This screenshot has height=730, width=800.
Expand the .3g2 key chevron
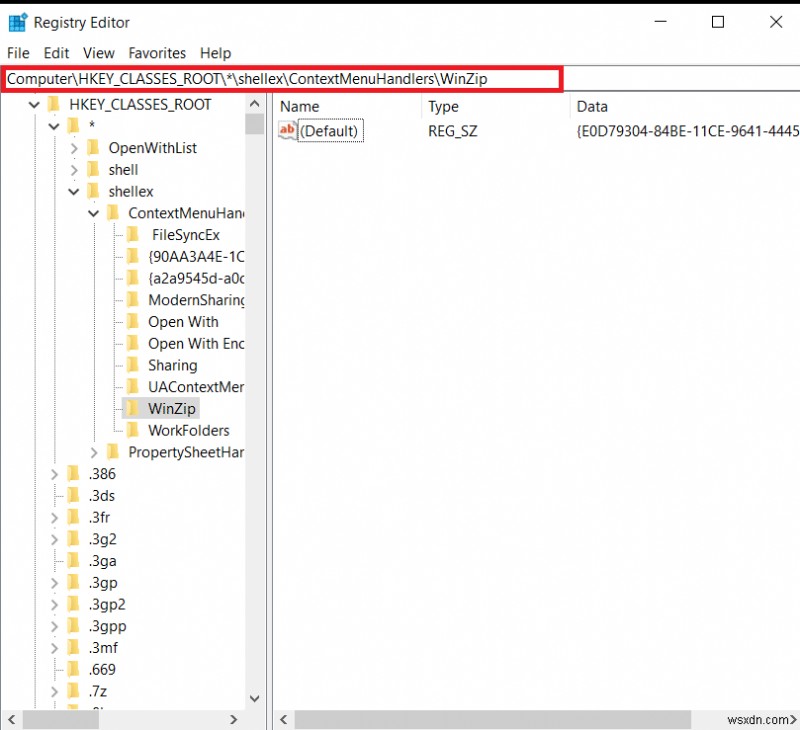(x=54, y=540)
